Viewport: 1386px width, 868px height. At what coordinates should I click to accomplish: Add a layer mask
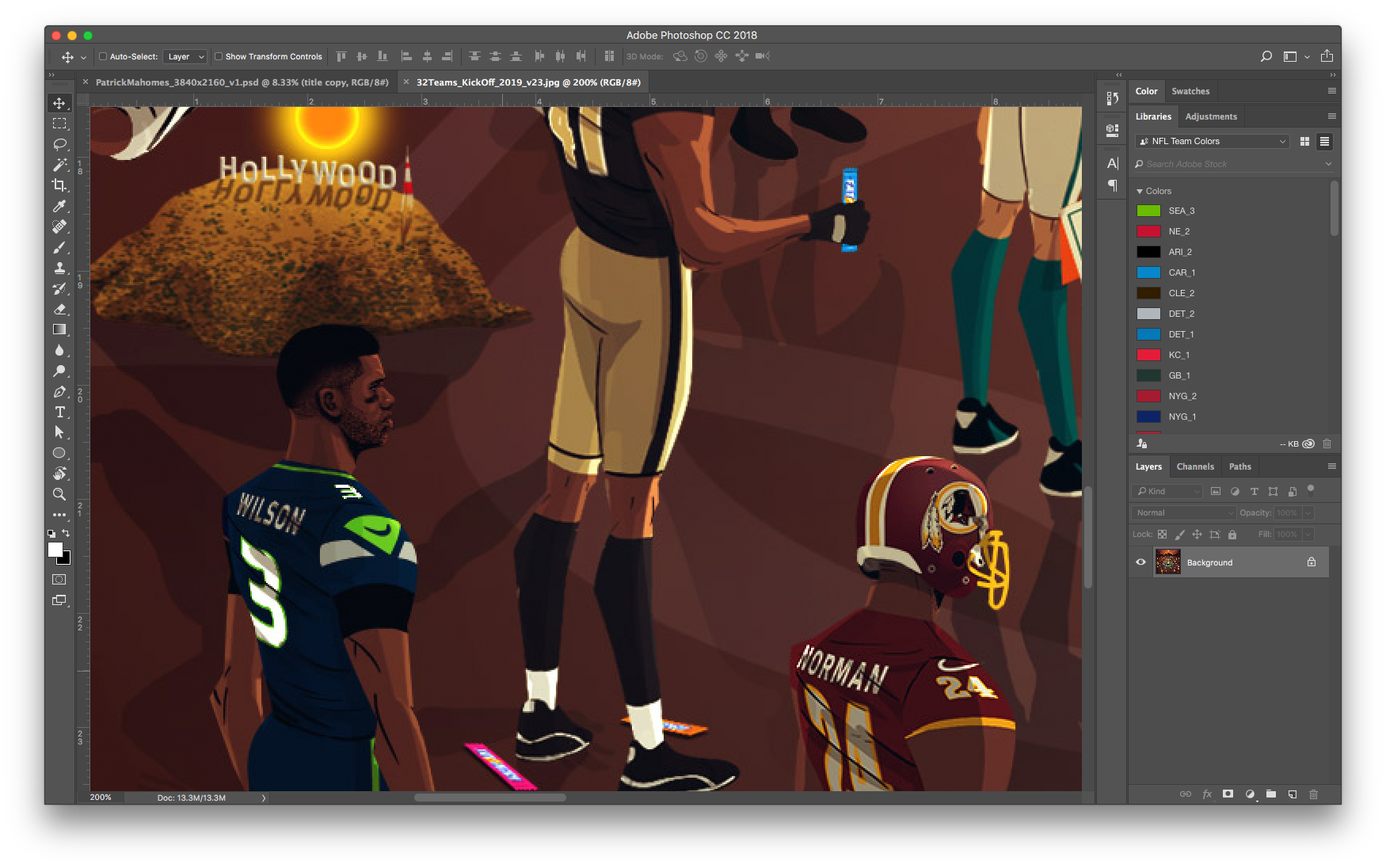point(1228,794)
